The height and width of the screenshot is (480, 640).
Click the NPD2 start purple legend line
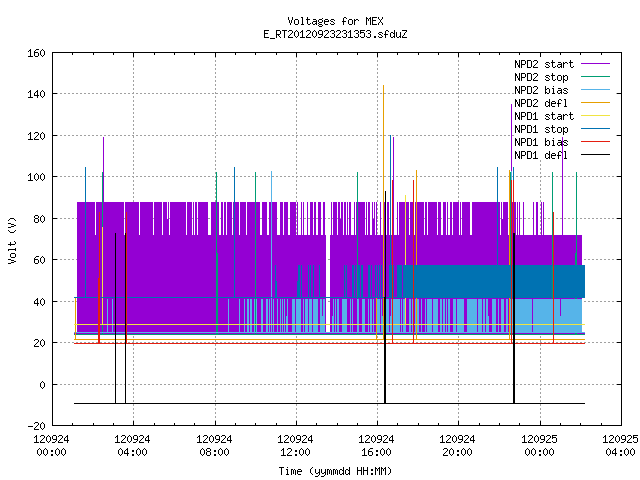(x=595, y=64)
